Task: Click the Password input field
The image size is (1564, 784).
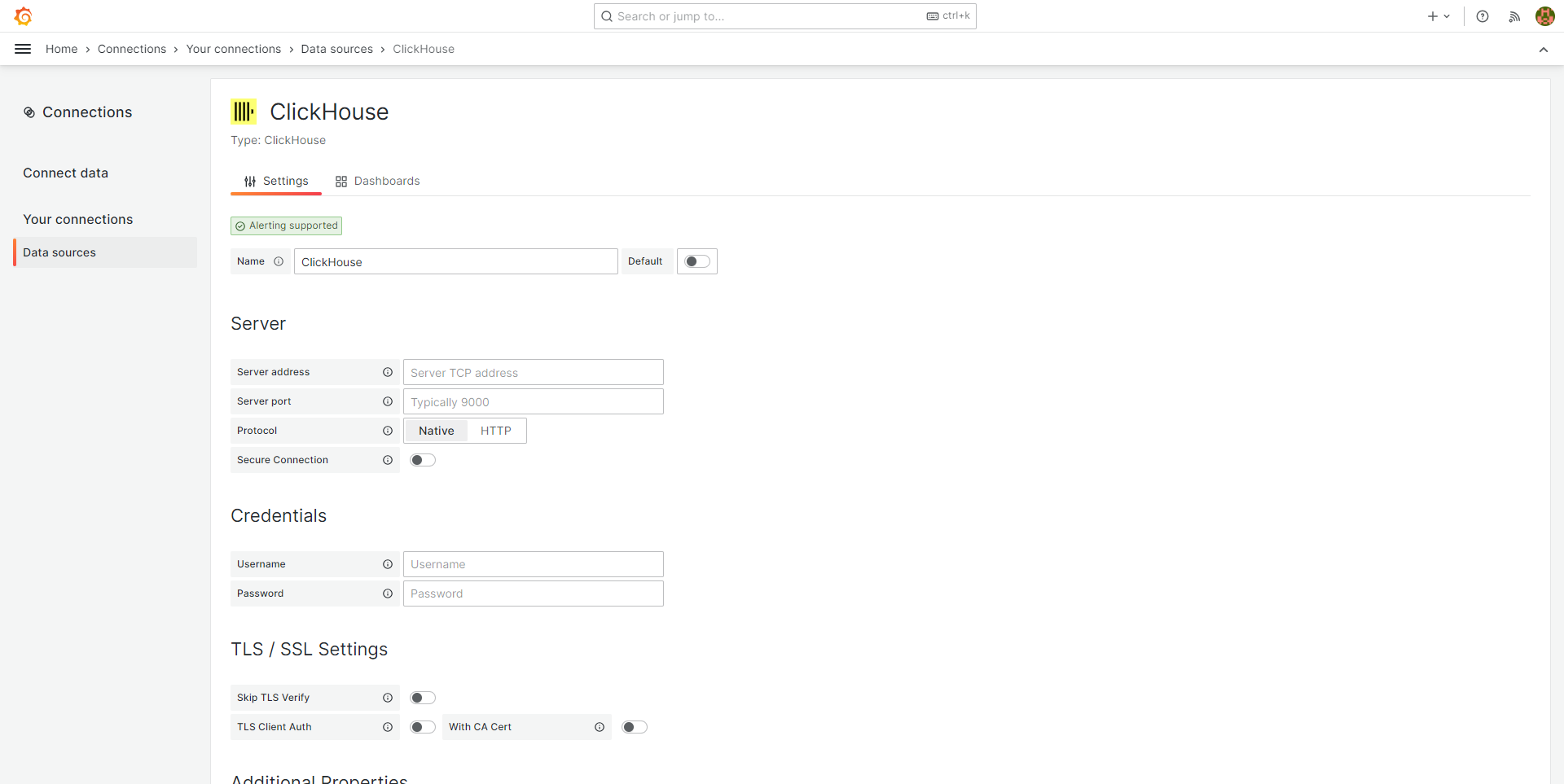Action: pyautogui.click(x=534, y=593)
